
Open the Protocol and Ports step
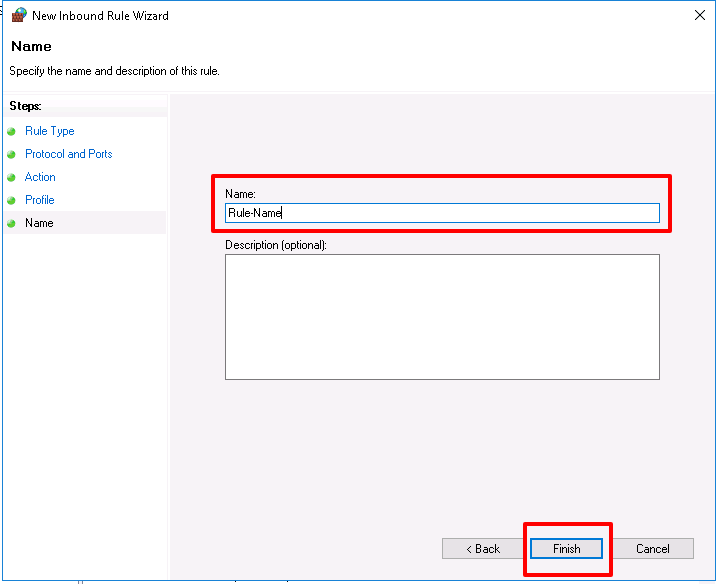click(x=68, y=154)
